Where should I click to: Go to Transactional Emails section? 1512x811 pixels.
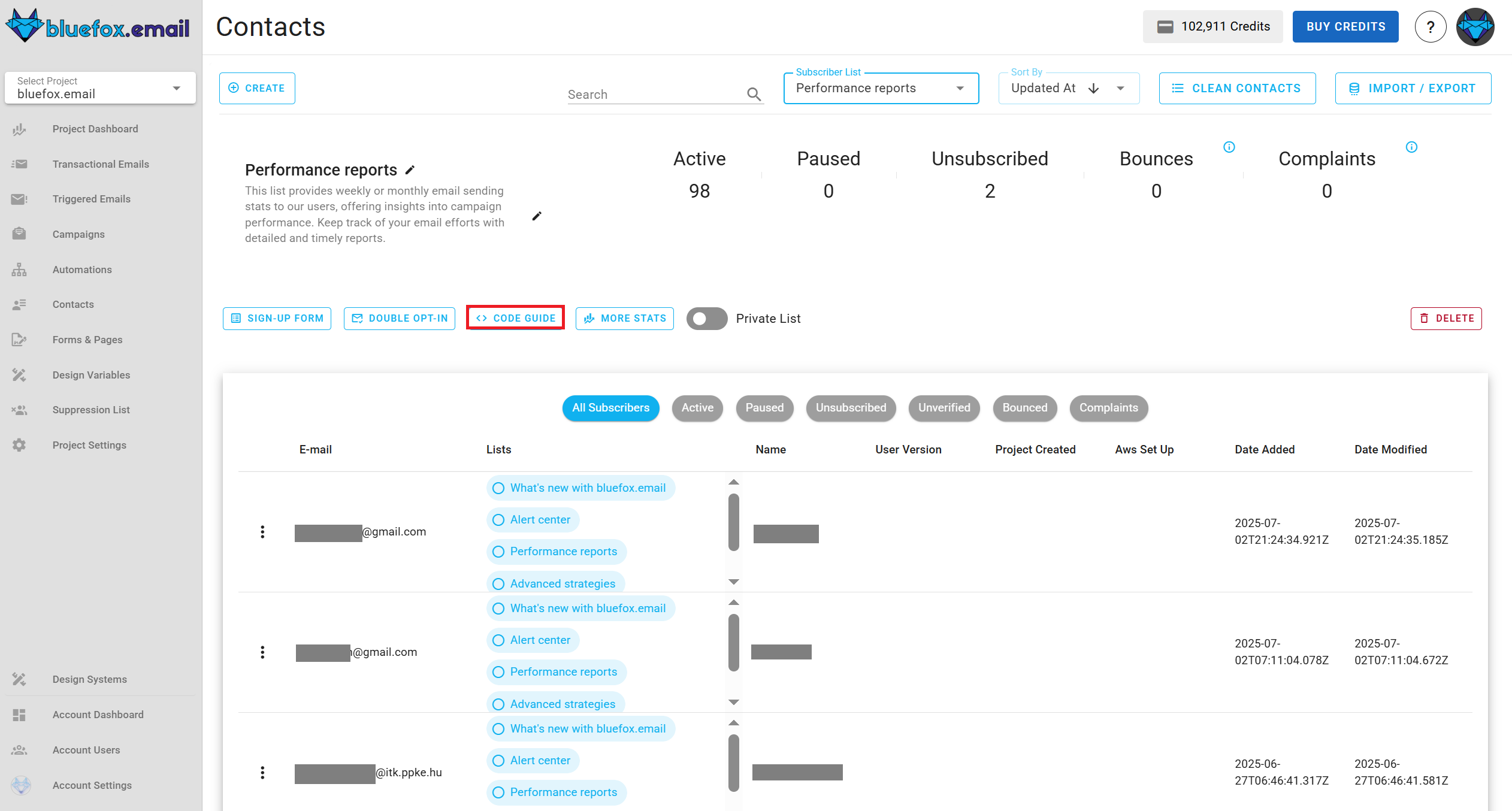(x=101, y=164)
